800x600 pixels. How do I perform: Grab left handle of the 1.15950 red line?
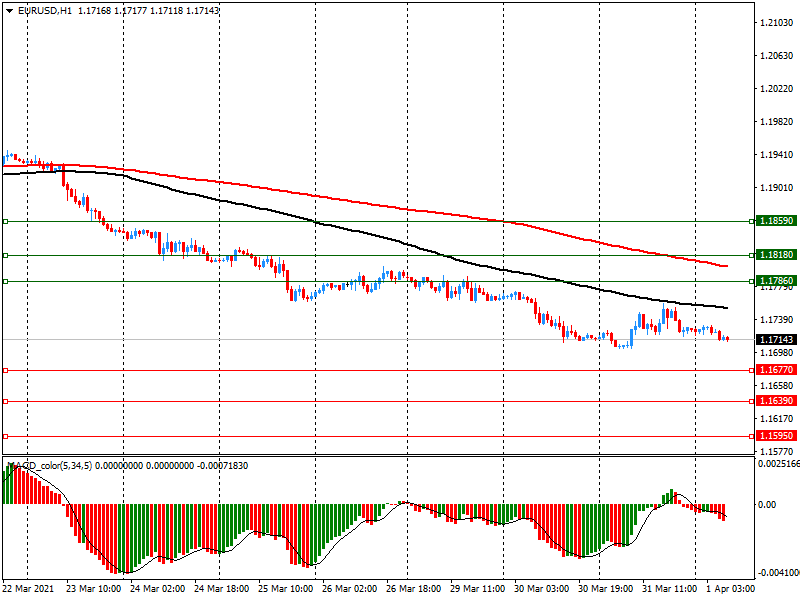click(6, 436)
